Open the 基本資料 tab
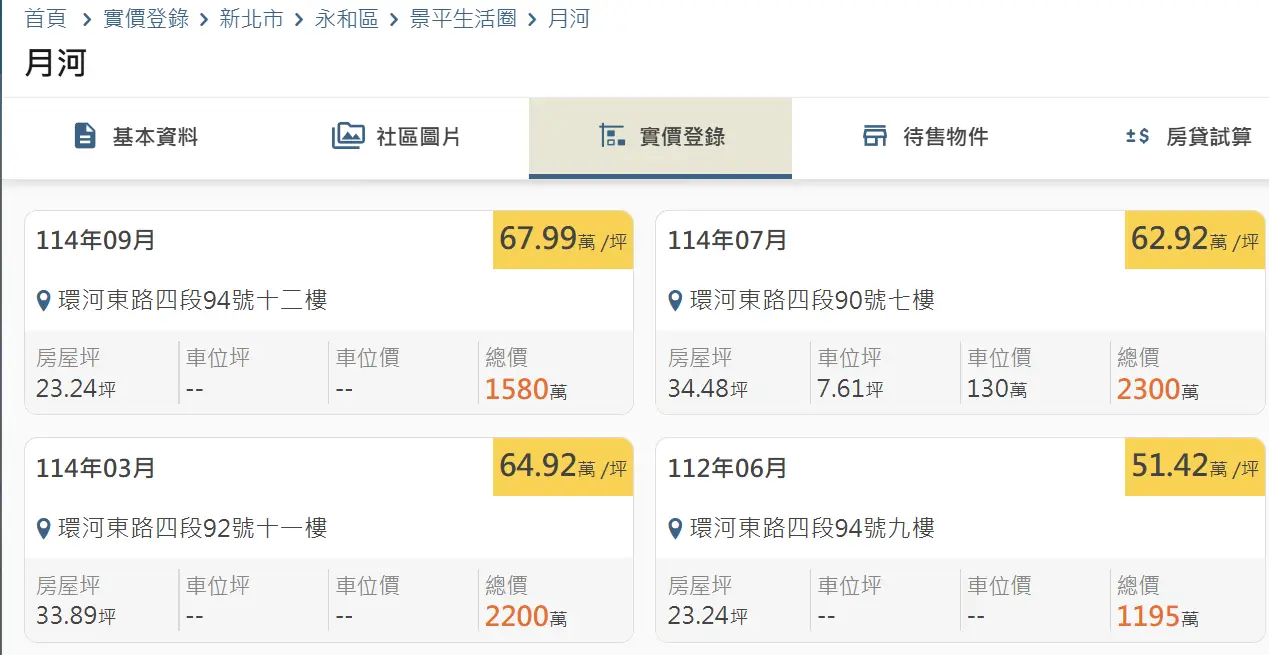Screen dimensions: 1269x655 click(155, 137)
